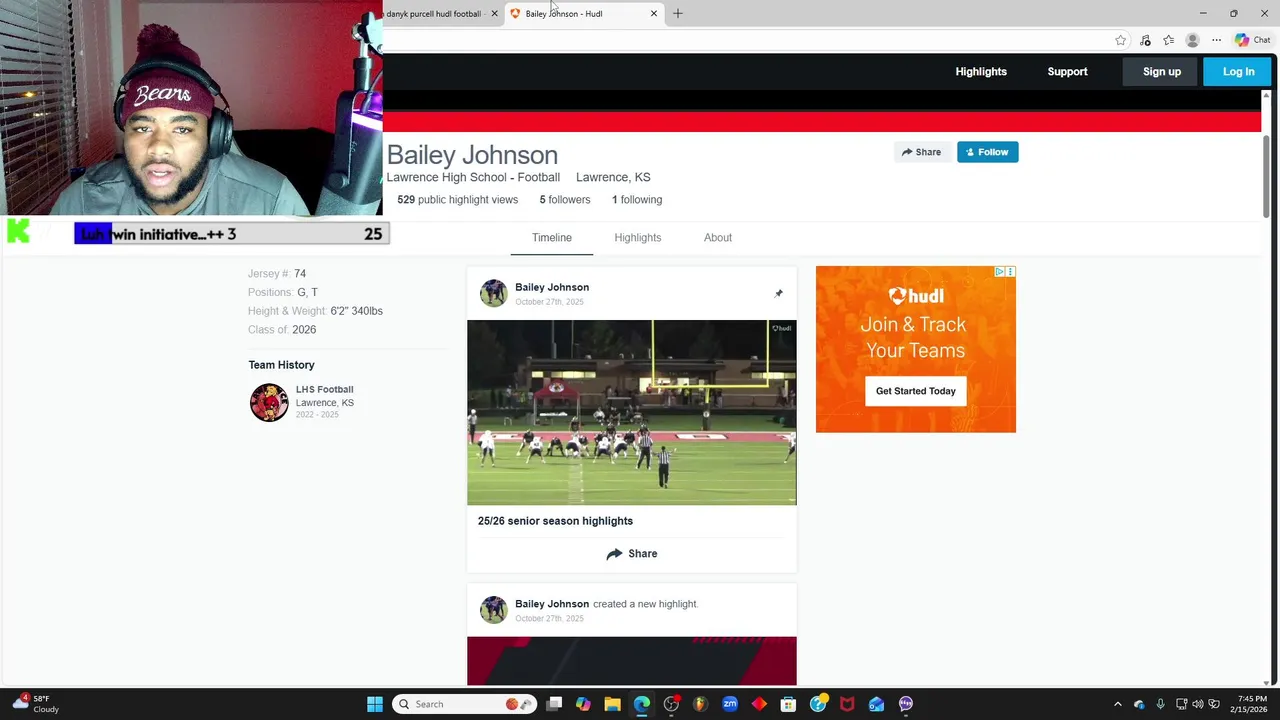Click Get Started Today in Hudl ad

[916, 391]
